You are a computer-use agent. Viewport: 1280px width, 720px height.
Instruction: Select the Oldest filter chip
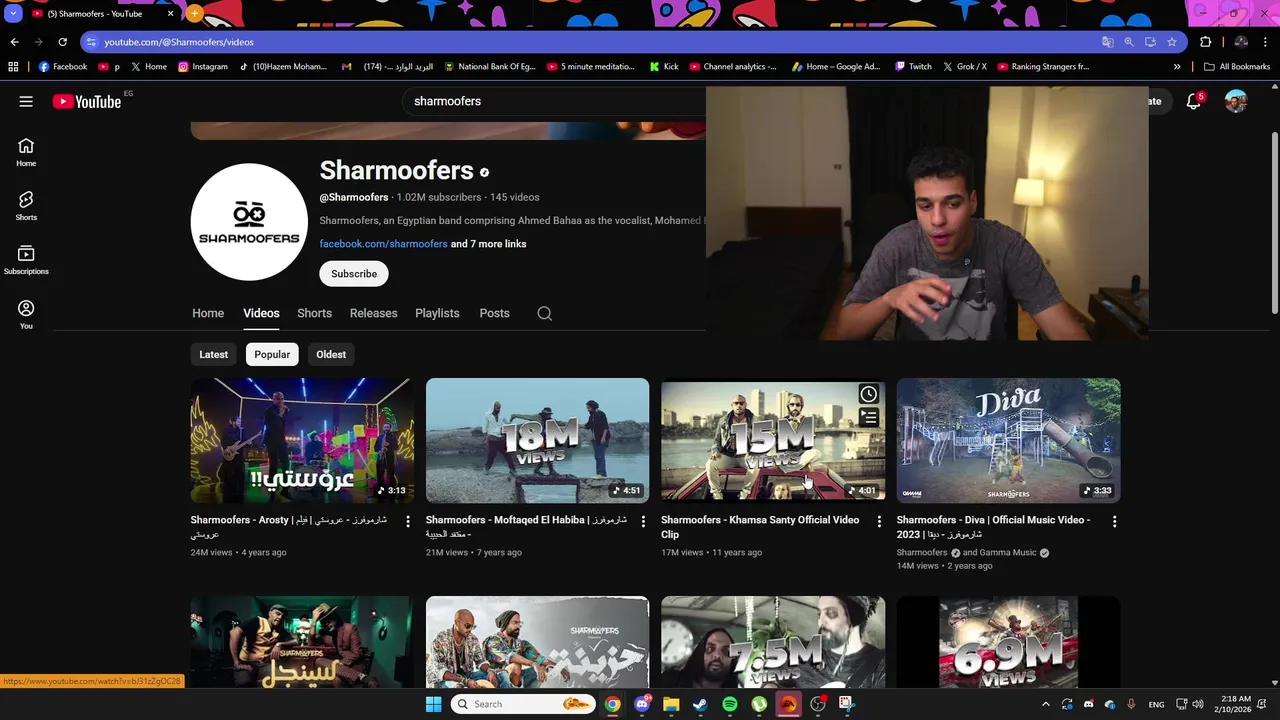[331, 354]
